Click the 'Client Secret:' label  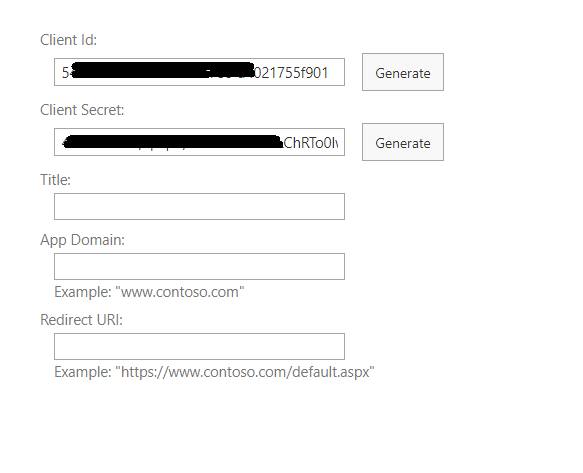(x=82, y=110)
